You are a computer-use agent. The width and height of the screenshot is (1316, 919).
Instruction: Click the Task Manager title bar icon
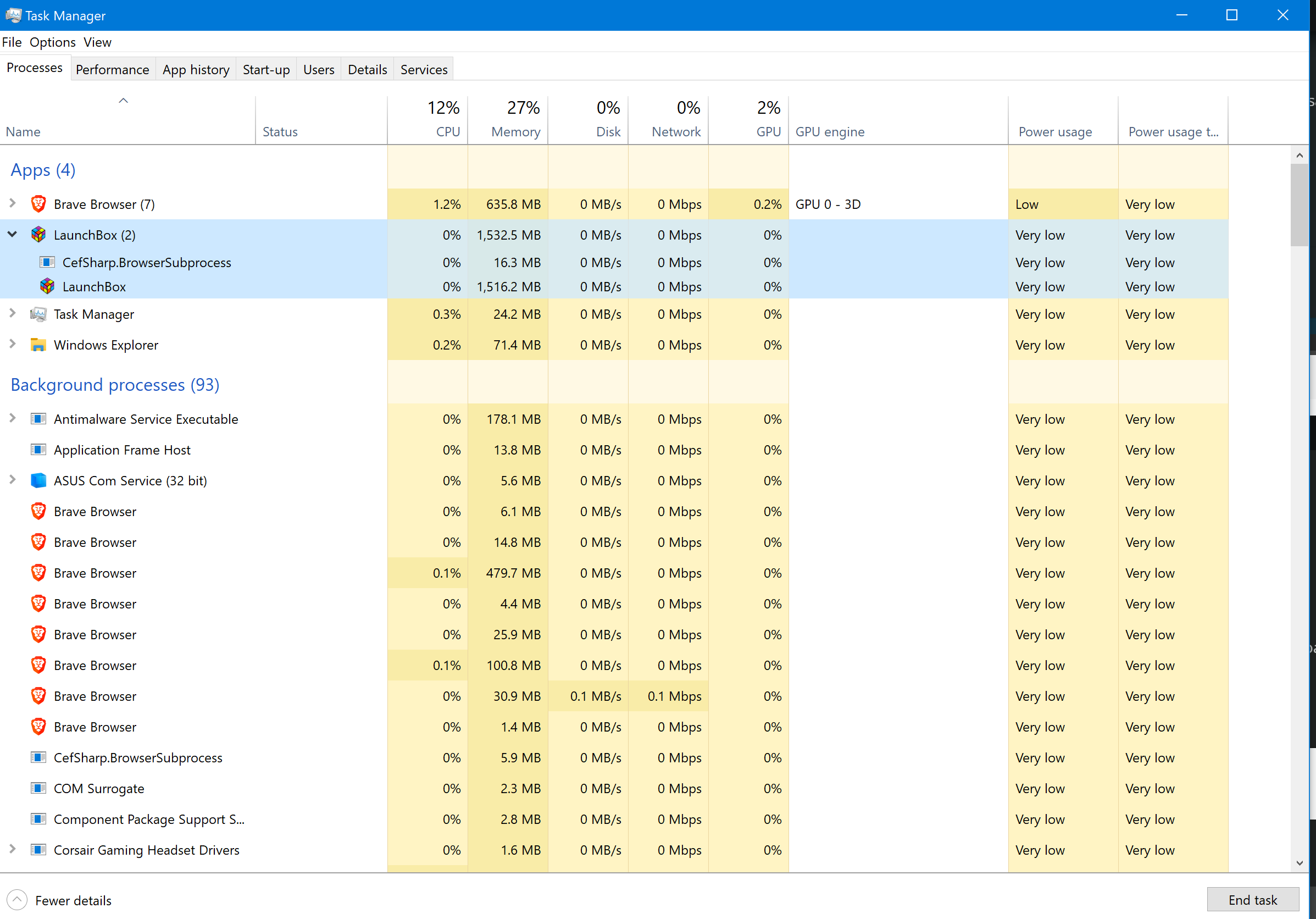[13, 15]
